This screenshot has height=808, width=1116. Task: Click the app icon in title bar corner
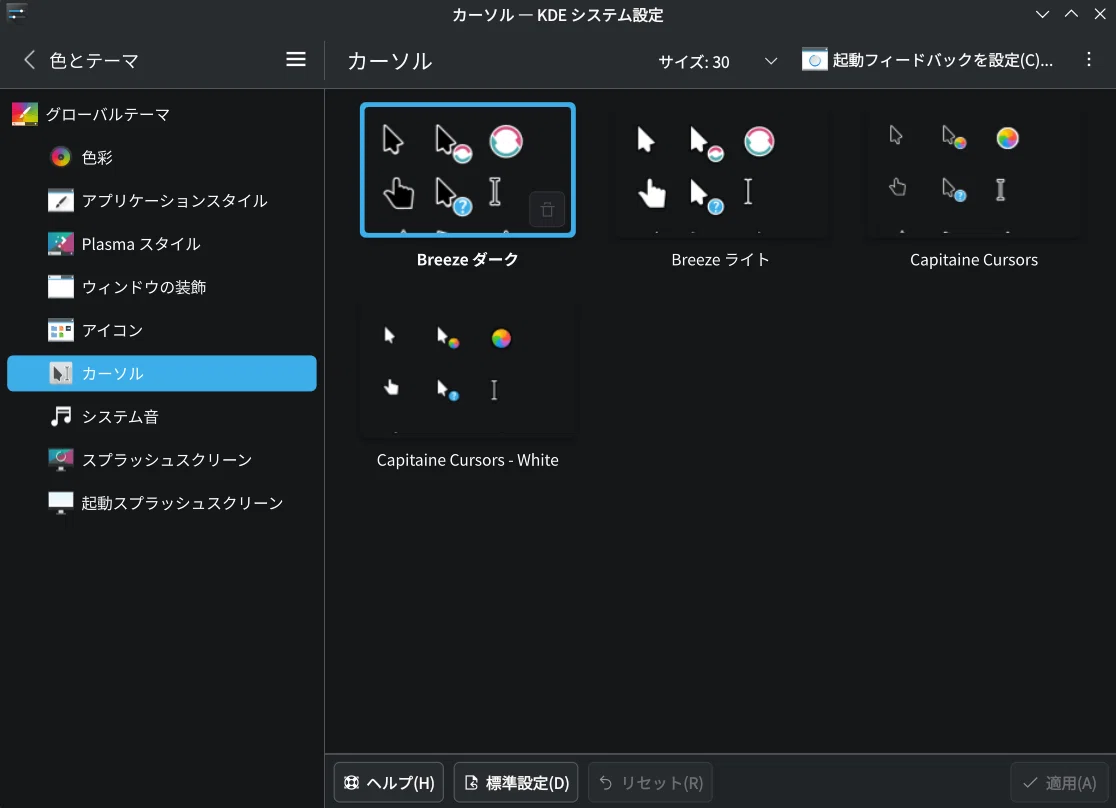tap(16, 14)
